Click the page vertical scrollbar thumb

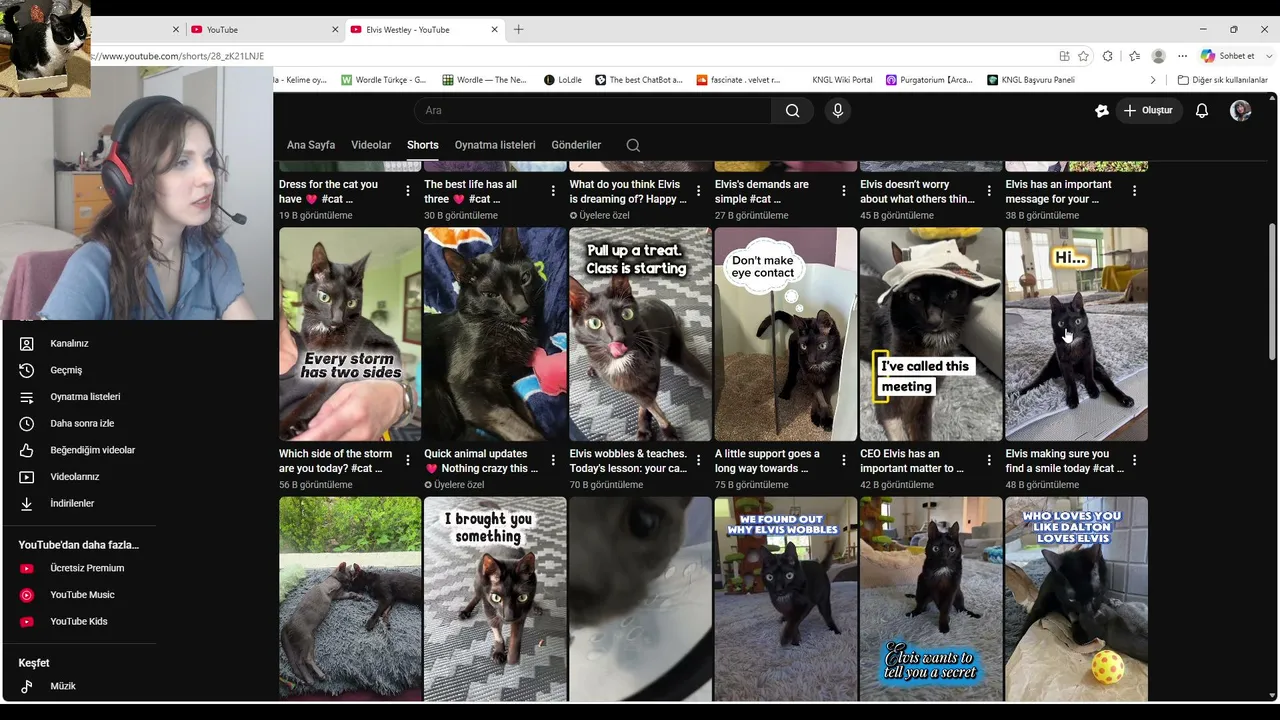(1272, 291)
